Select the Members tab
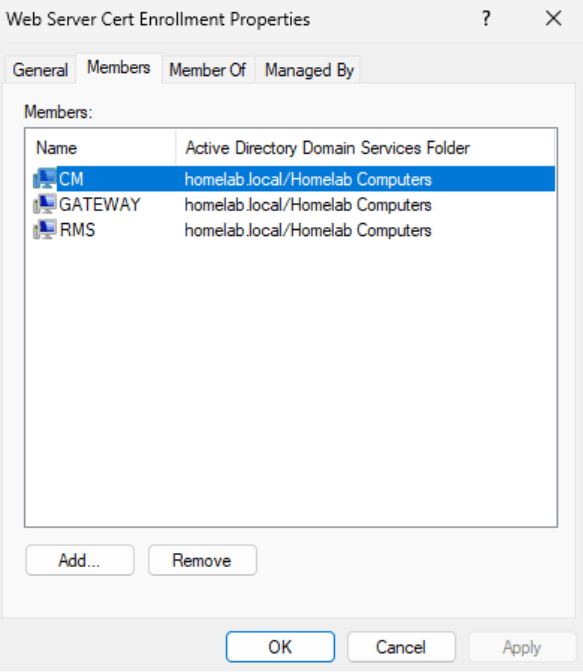The width and height of the screenshot is (583, 672). (119, 68)
